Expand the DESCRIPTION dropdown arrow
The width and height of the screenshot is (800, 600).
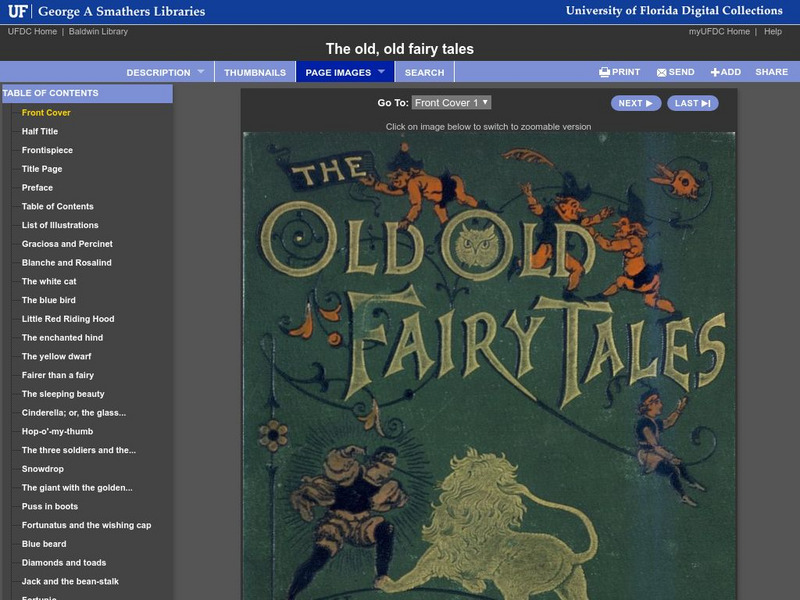click(201, 72)
